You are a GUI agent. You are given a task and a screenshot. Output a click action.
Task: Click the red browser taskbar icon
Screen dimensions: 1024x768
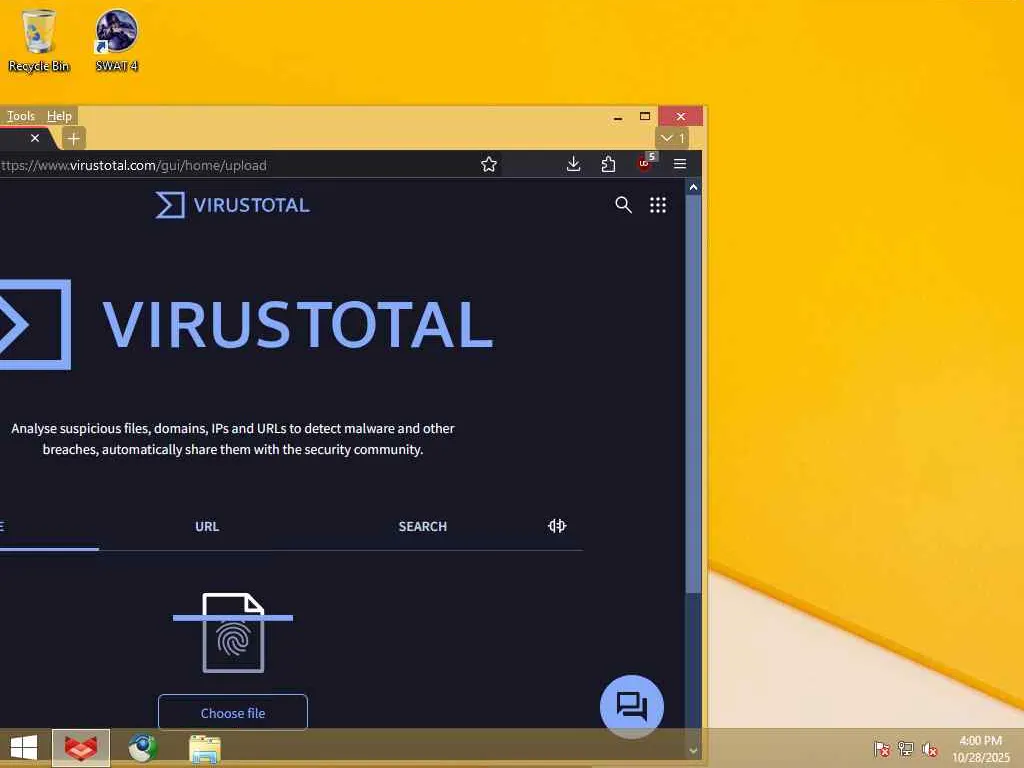(81, 748)
